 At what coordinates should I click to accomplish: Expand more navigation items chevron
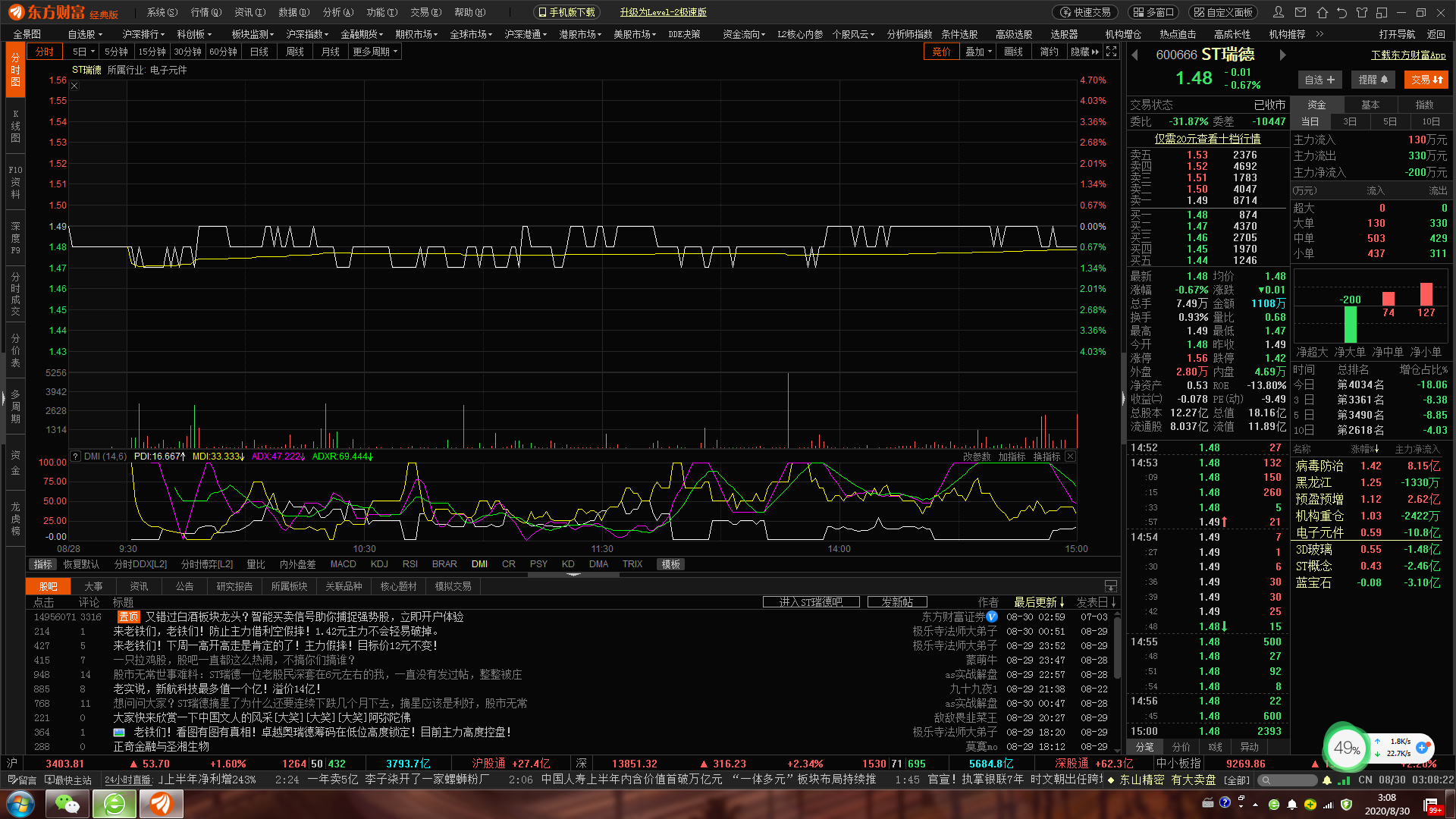(x=1319, y=34)
